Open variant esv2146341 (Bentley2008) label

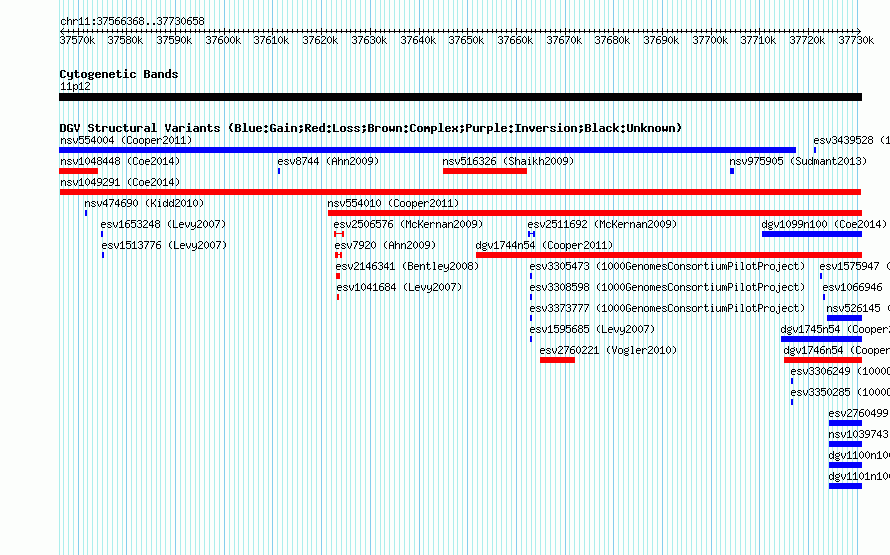(407, 266)
